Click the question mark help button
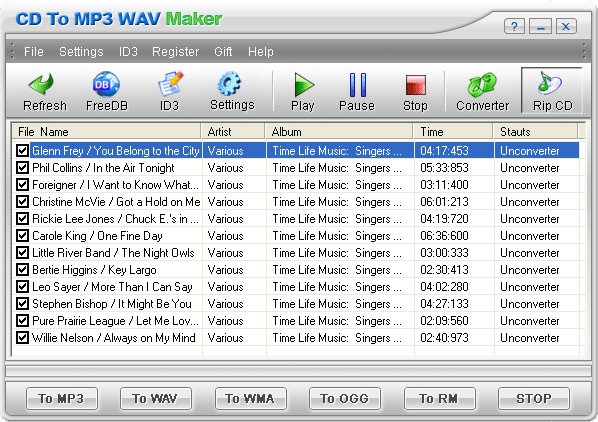Image resolution: width=598 pixels, height=422 pixels. (x=514, y=26)
